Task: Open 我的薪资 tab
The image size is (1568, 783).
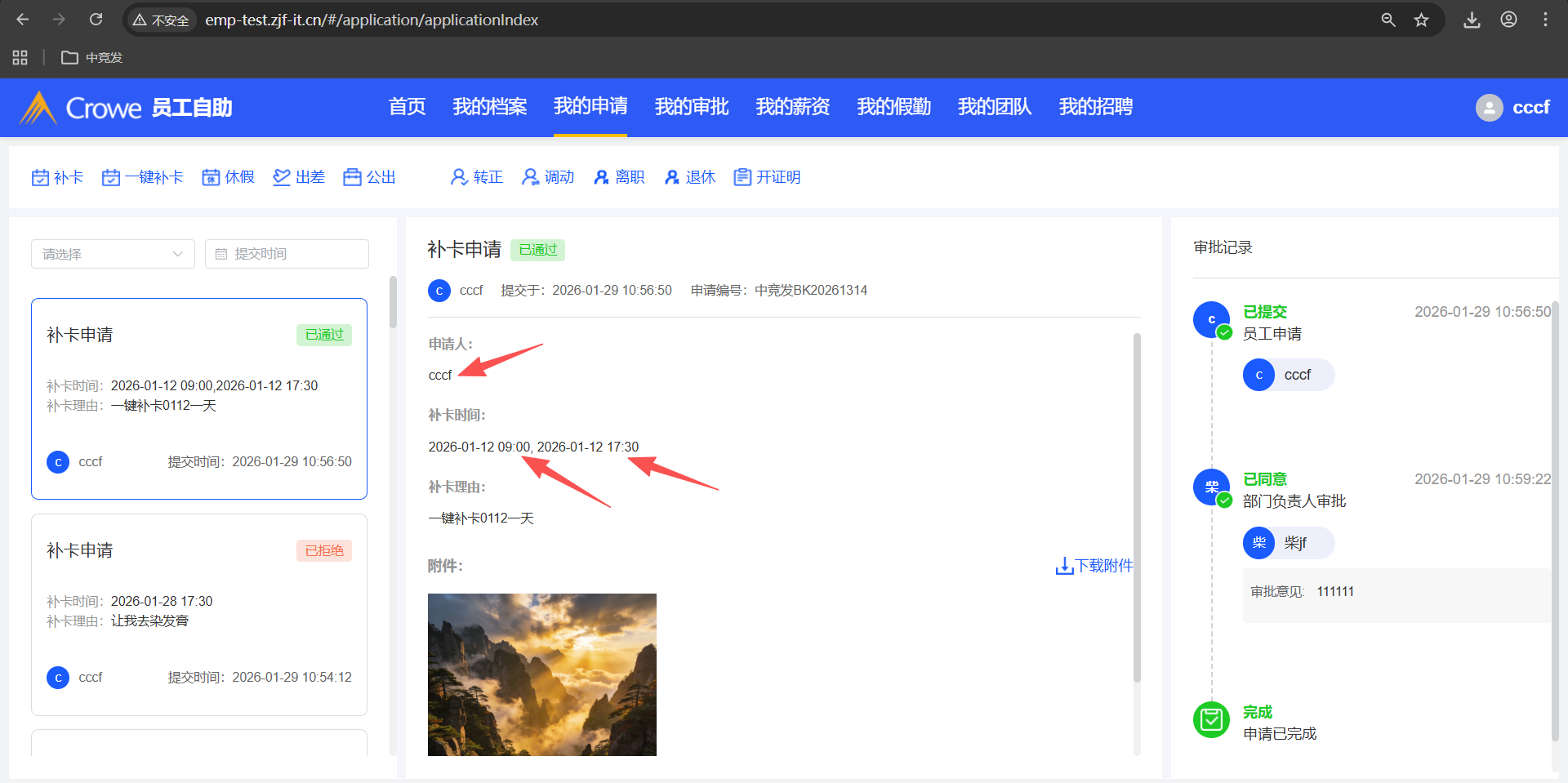Action: coord(793,107)
